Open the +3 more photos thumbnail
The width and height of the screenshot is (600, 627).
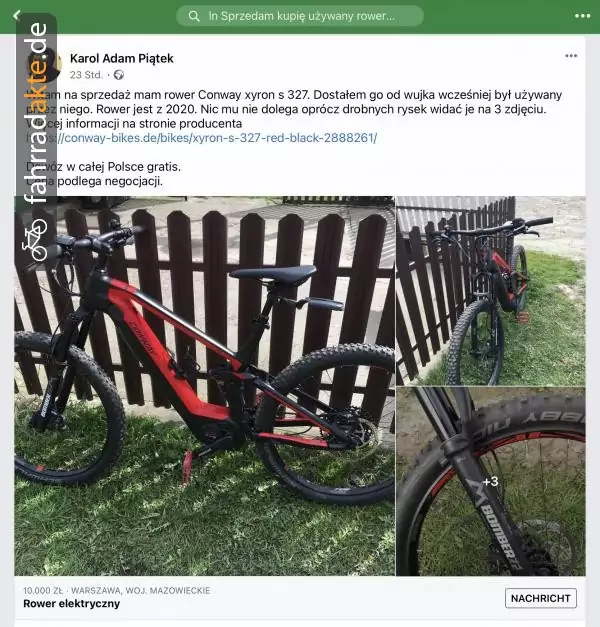click(x=491, y=481)
